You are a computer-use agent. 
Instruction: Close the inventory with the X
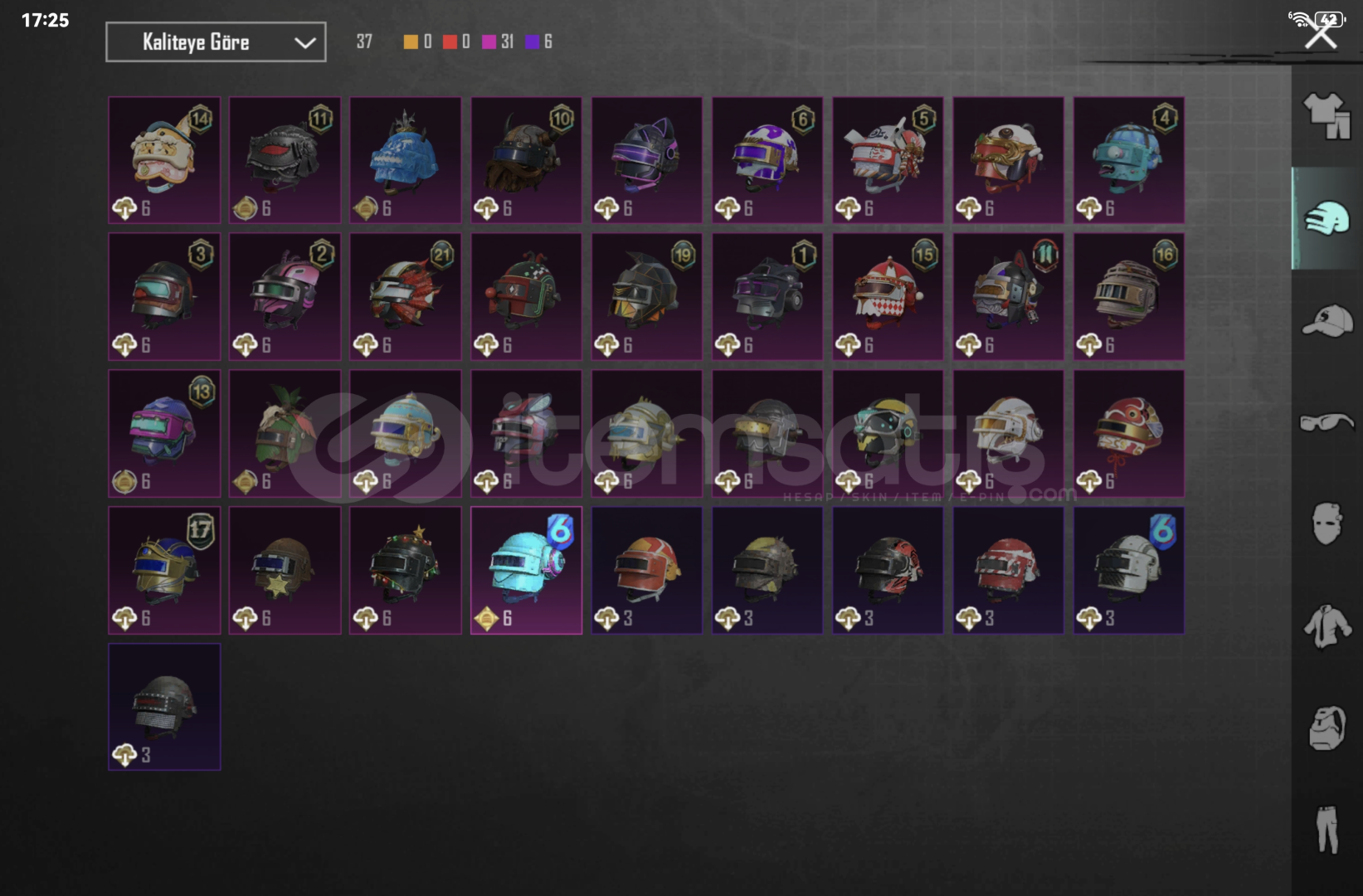(1320, 36)
